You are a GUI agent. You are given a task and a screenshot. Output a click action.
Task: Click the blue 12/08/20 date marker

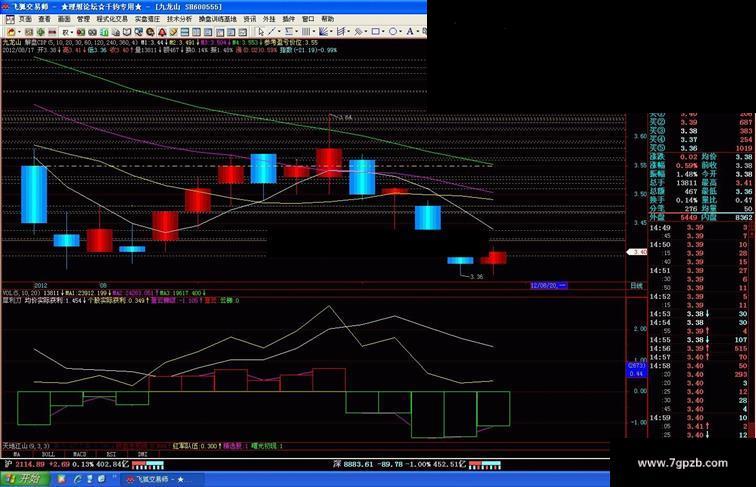[x=548, y=285]
